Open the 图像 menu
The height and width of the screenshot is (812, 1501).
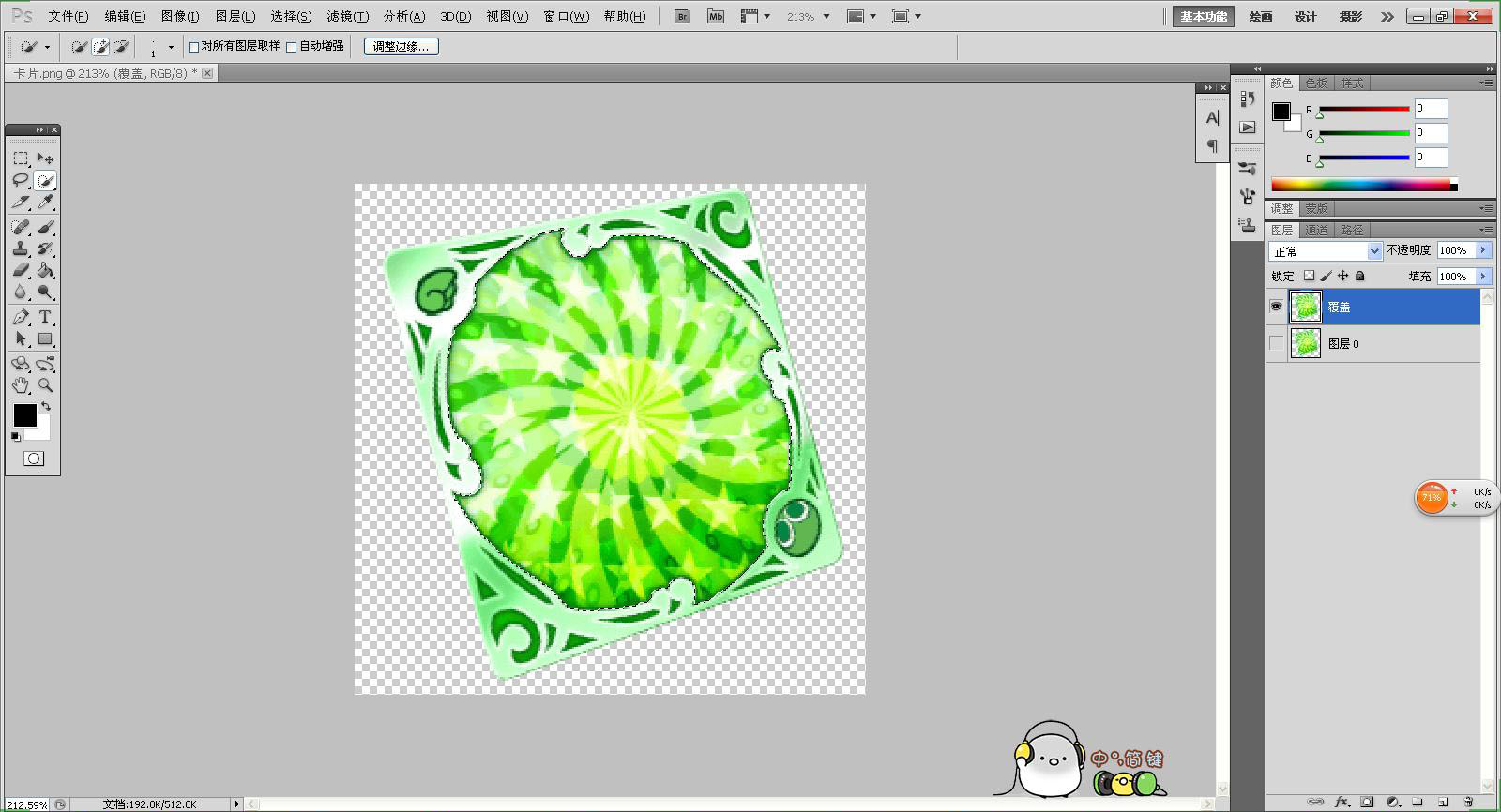[x=180, y=16]
